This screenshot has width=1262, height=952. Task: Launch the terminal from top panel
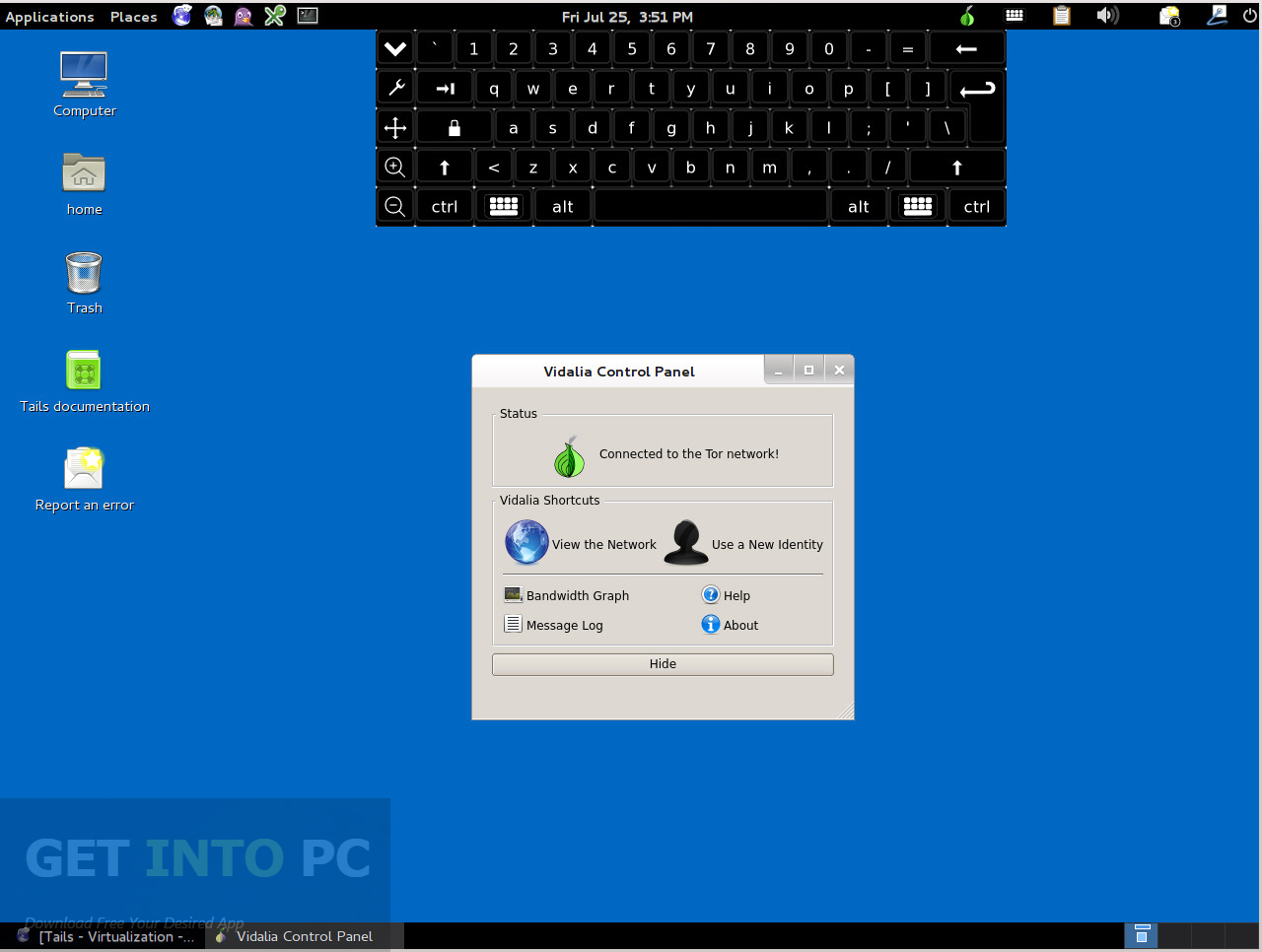point(308,15)
